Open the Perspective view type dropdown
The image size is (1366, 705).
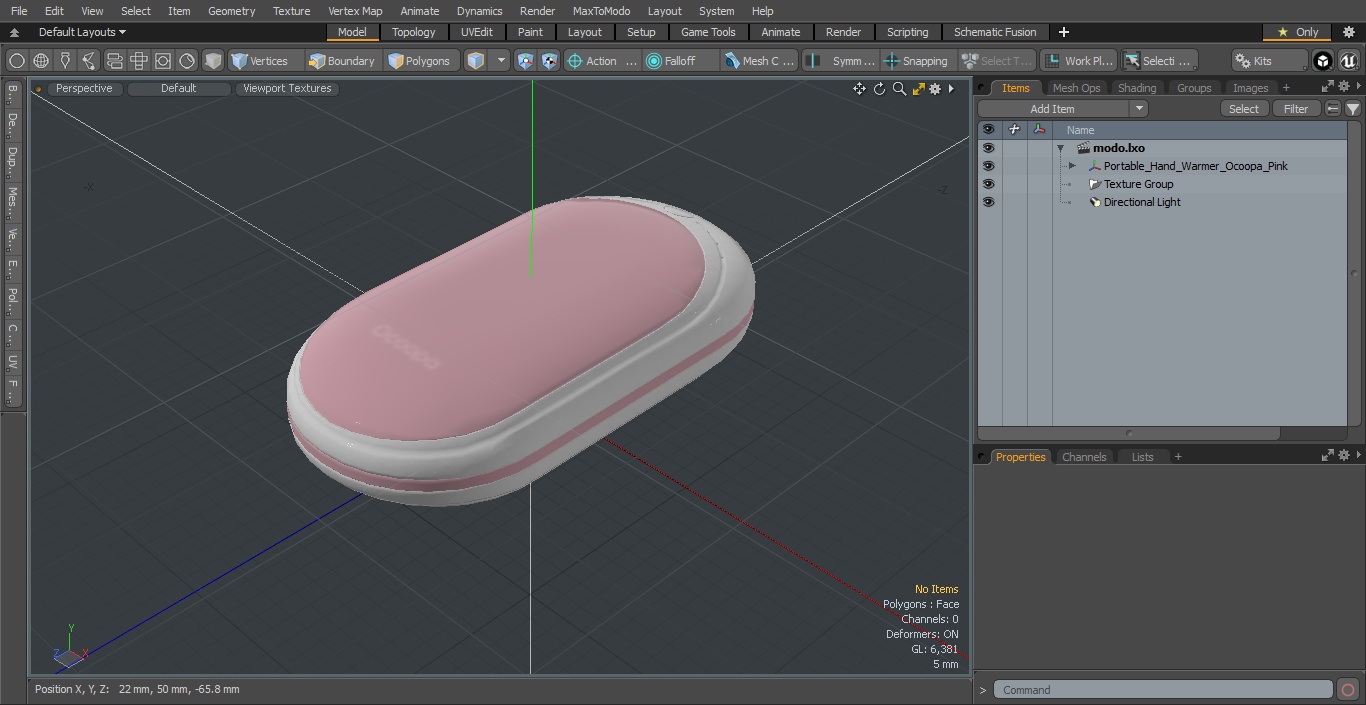(84, 89)
